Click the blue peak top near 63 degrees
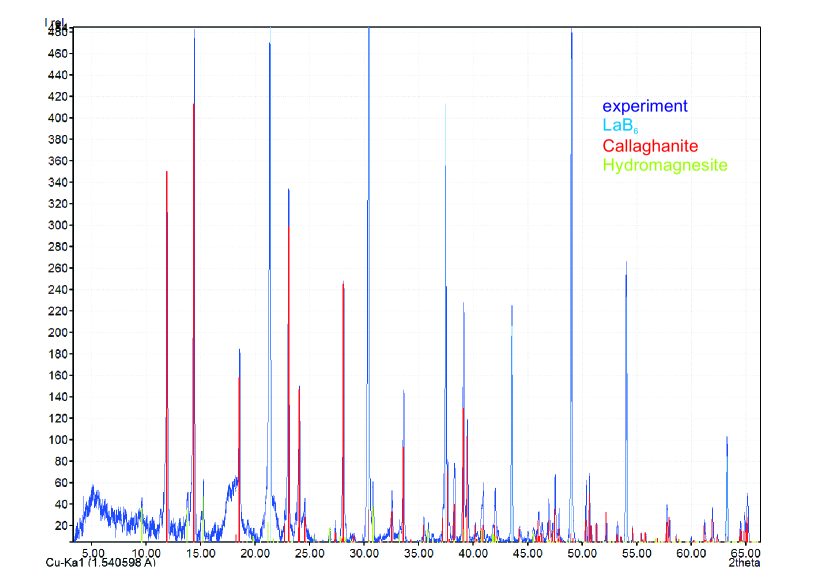 tap(727, 438)
